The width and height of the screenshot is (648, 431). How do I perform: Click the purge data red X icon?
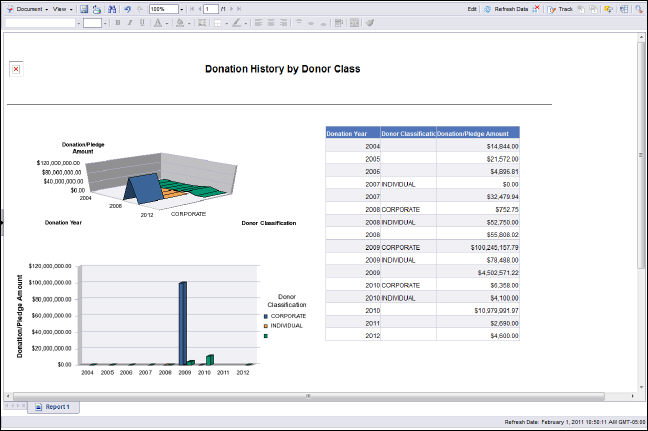537,8
